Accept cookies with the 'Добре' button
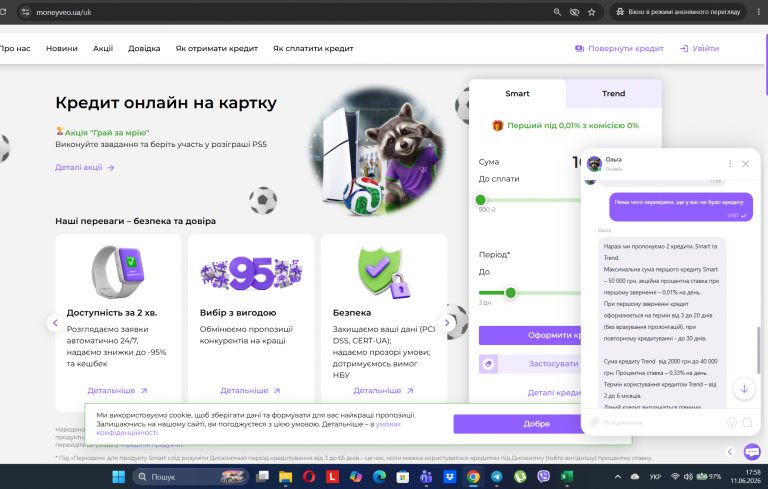 (517, 424)
